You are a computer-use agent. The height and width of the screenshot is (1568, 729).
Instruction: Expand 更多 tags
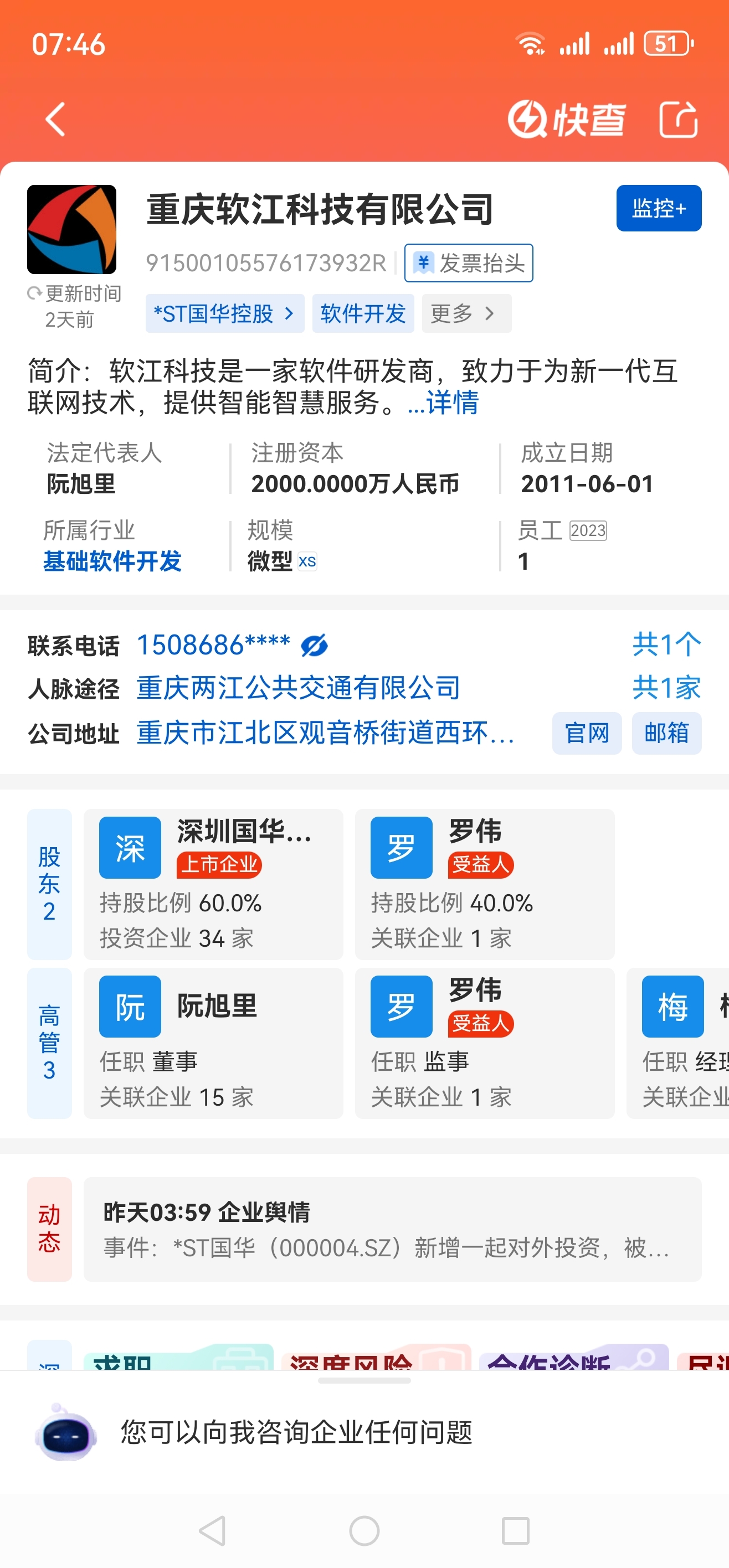pyautogui.click(x=466, y=313)
